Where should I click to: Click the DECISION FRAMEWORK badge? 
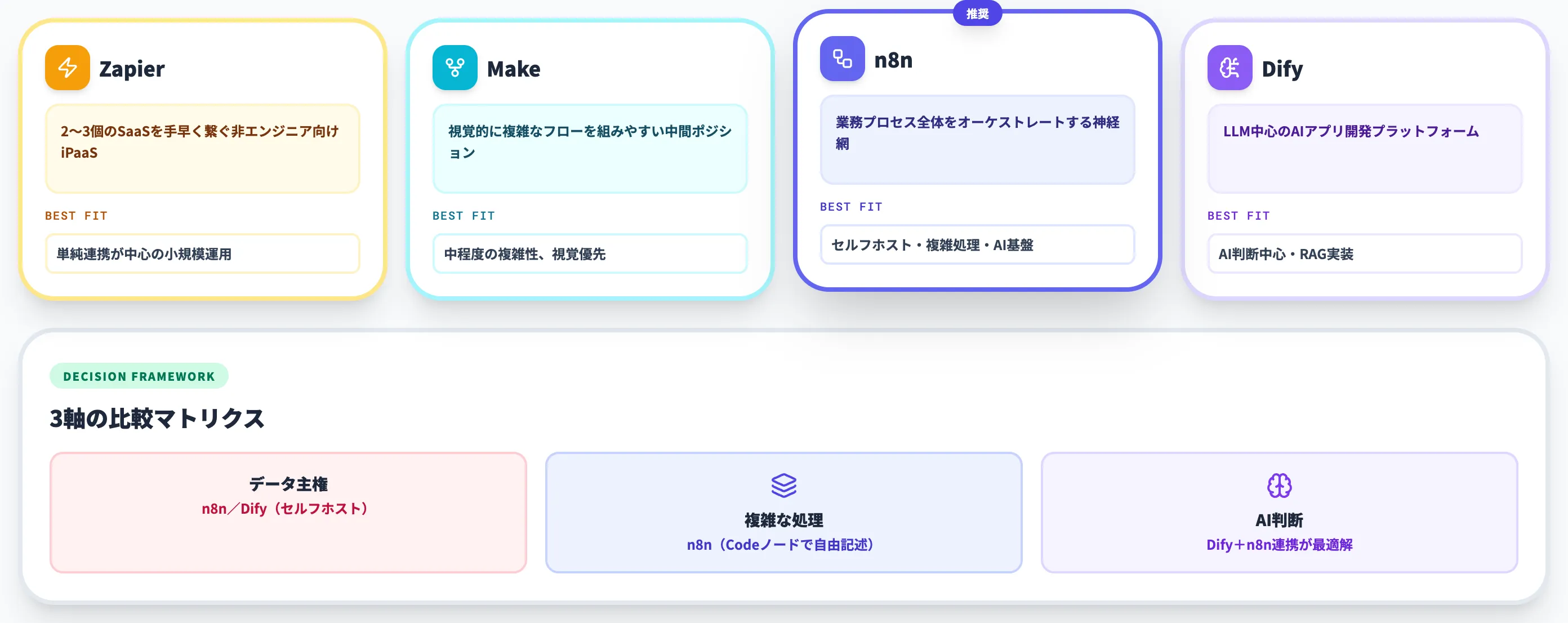139,376
